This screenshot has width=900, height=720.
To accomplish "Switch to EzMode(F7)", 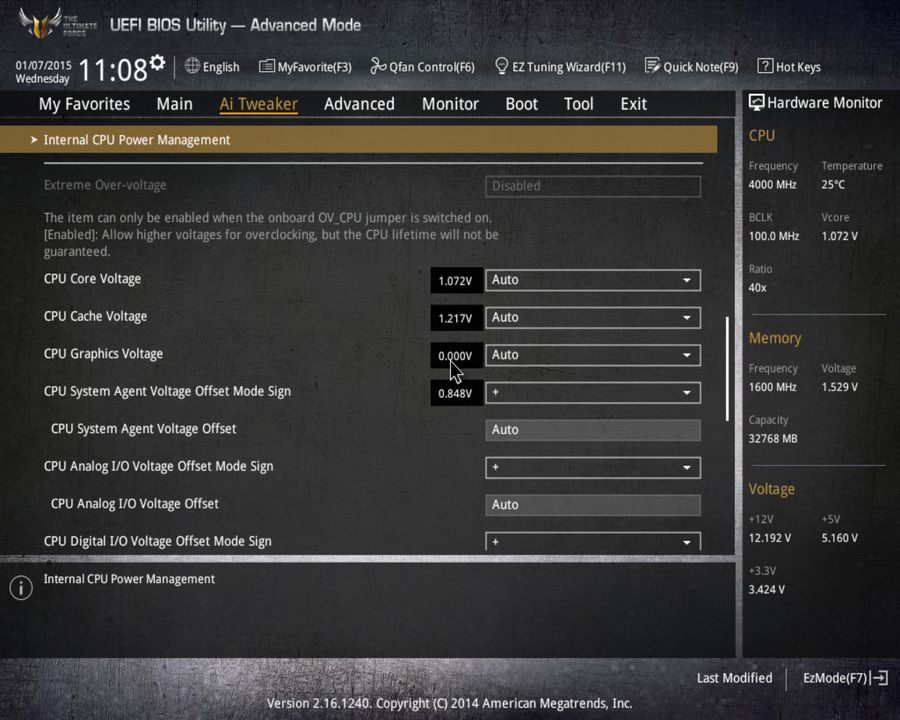I will 835,678.
